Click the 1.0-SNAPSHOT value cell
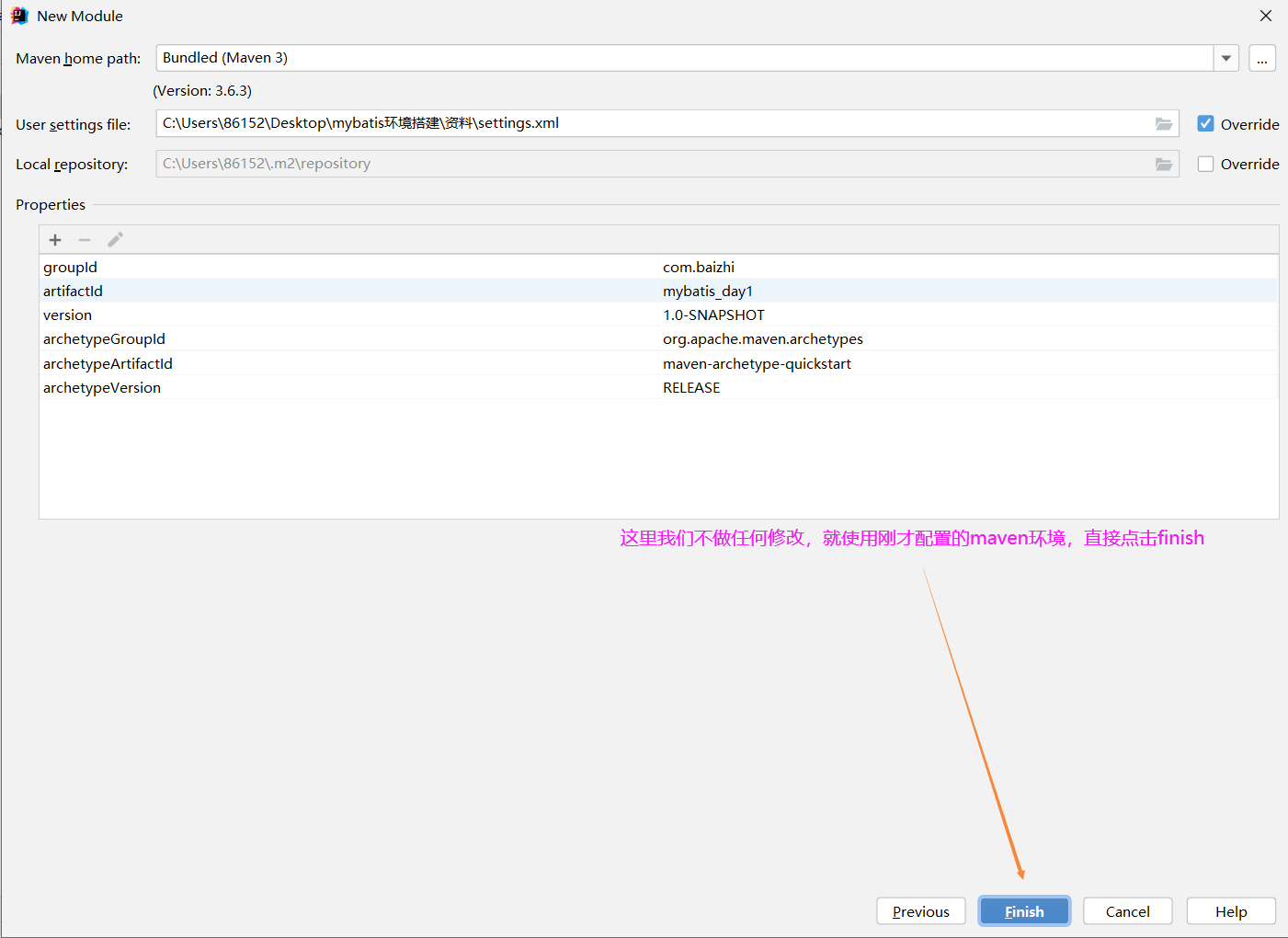The width and height of the screenshot is (1288, 938). tap(969, 315)
